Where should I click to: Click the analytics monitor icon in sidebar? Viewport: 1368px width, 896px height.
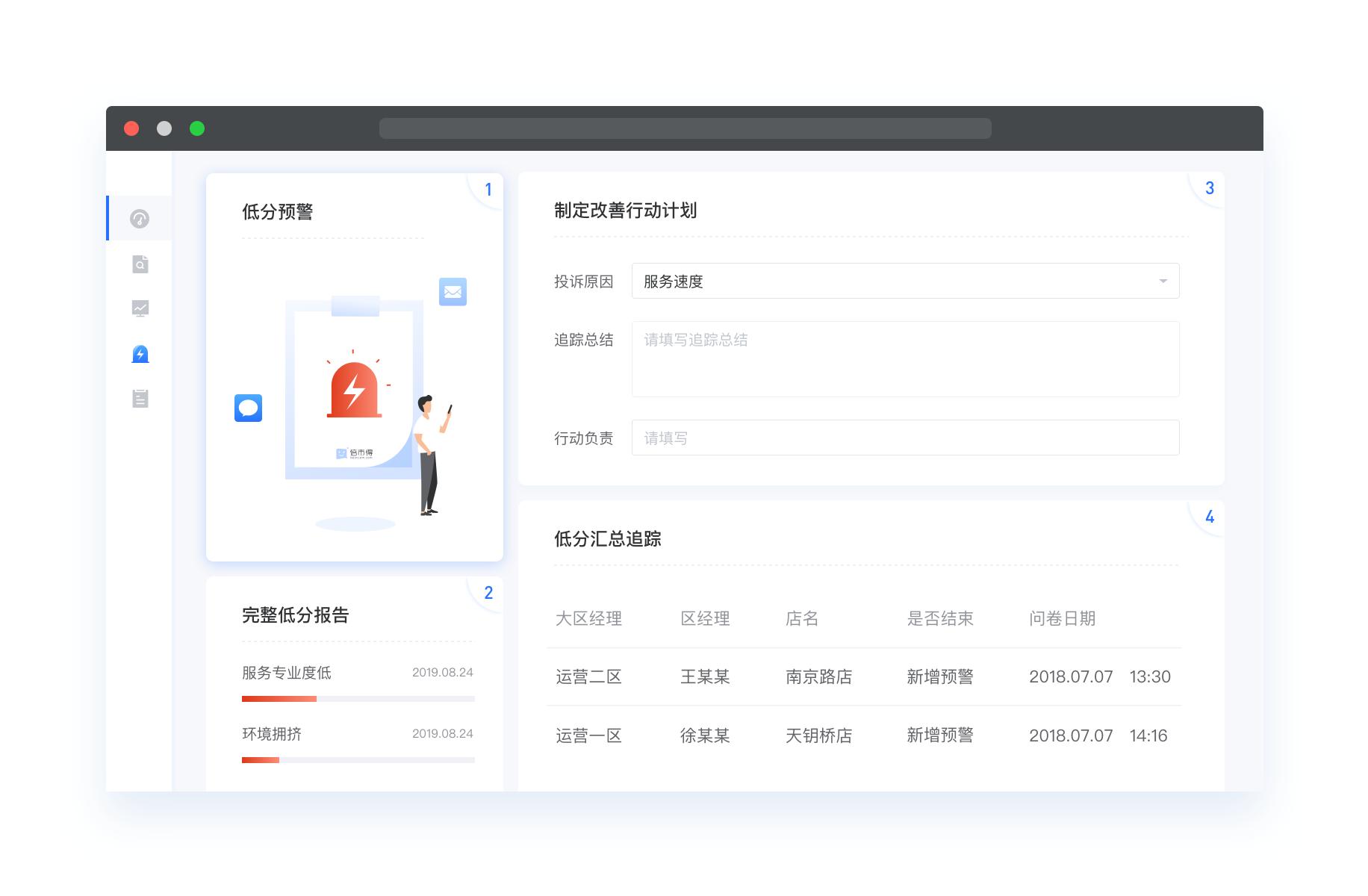click(x=140, y=308)
